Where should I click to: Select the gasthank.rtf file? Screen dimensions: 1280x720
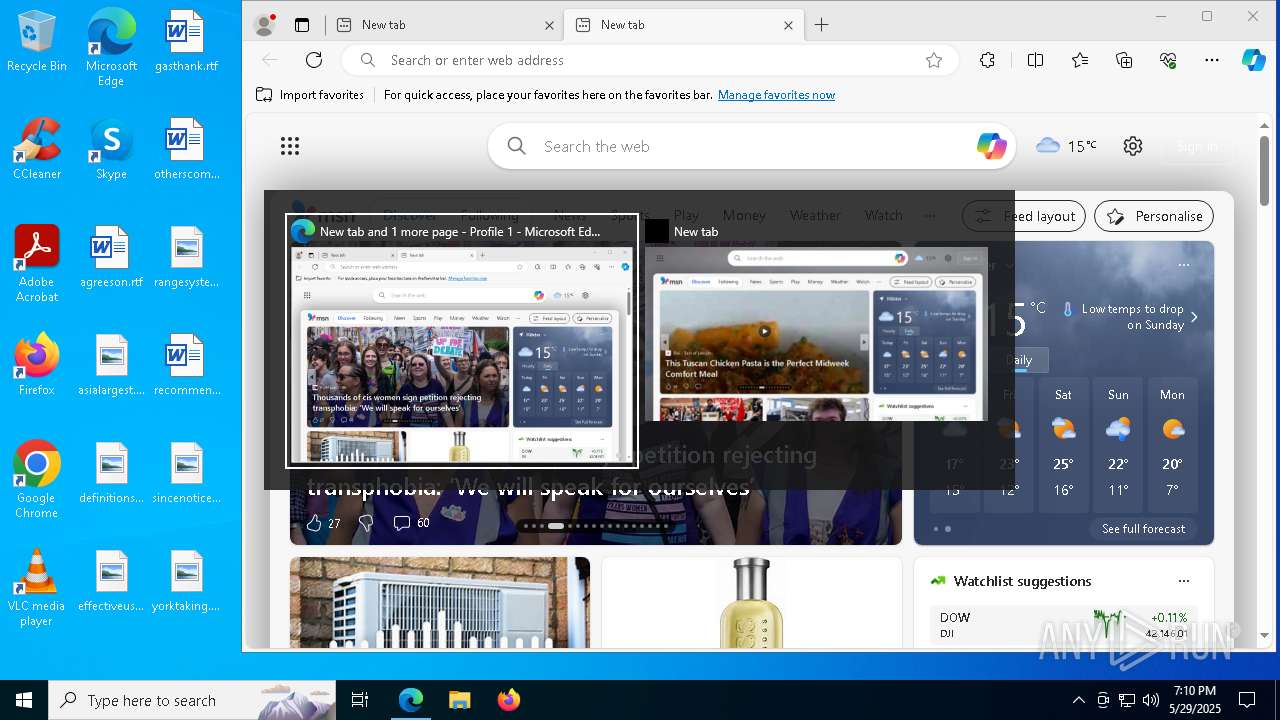pyautogui.click(x=186, y=42)
